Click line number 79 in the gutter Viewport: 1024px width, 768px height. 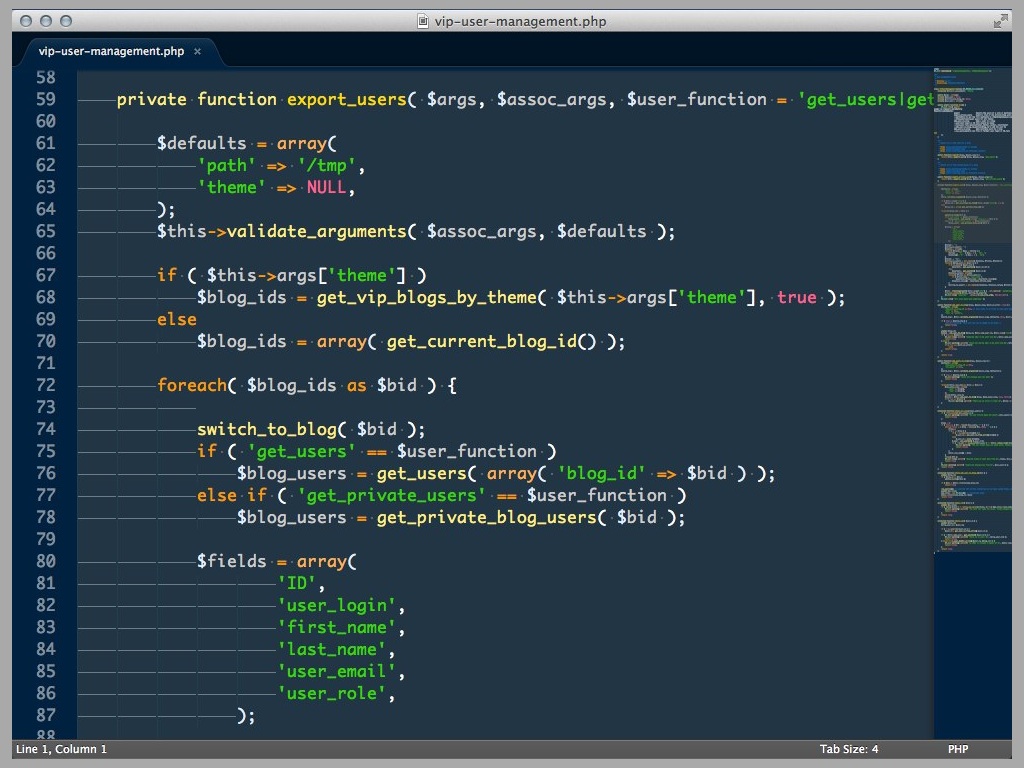(46, 539)
